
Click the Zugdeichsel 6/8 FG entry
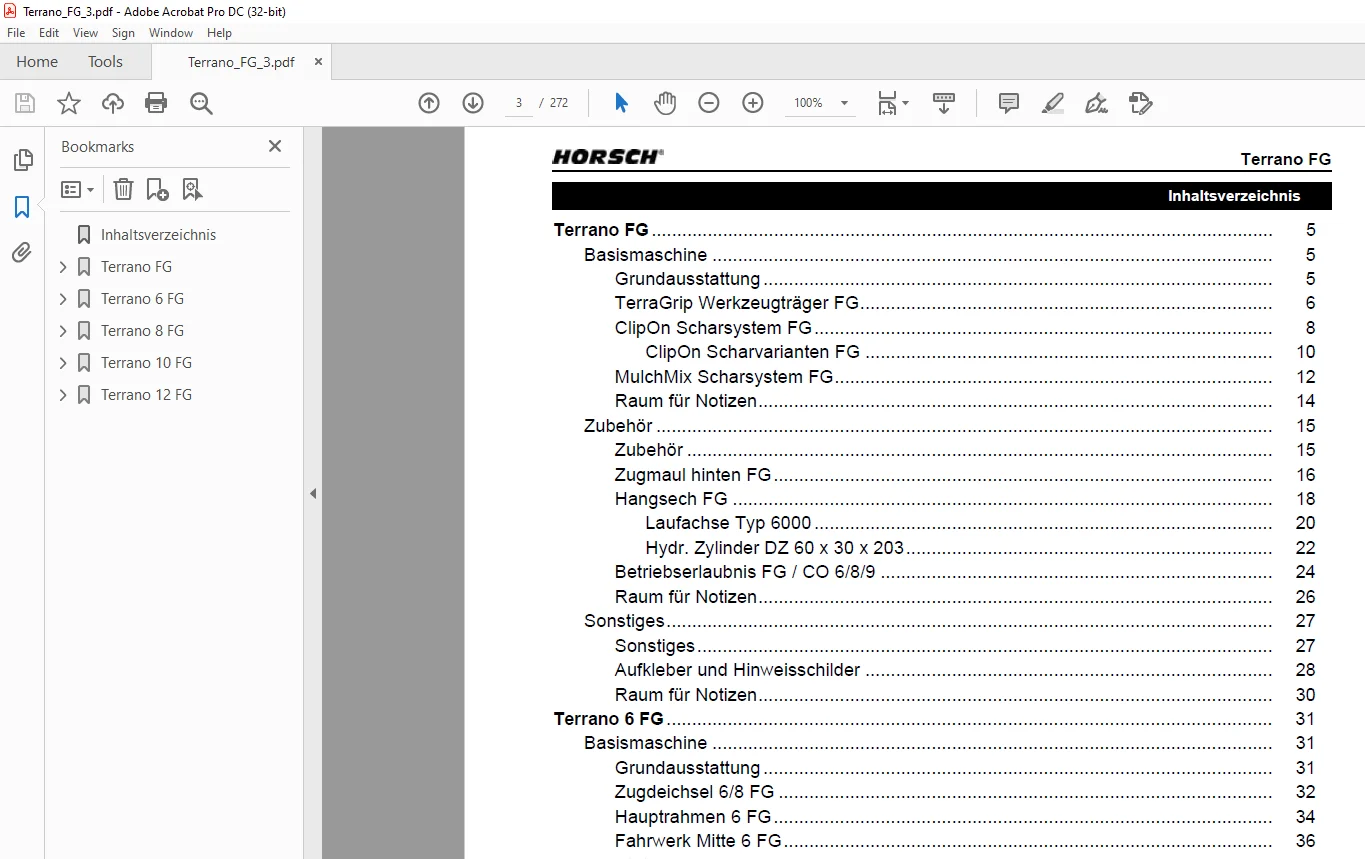(695, 792)
